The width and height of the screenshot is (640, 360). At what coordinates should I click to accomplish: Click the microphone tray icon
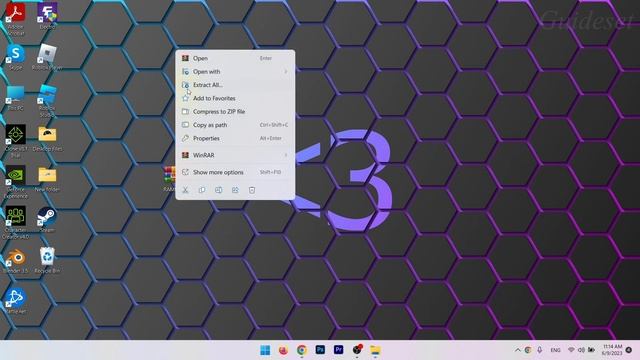540,350
